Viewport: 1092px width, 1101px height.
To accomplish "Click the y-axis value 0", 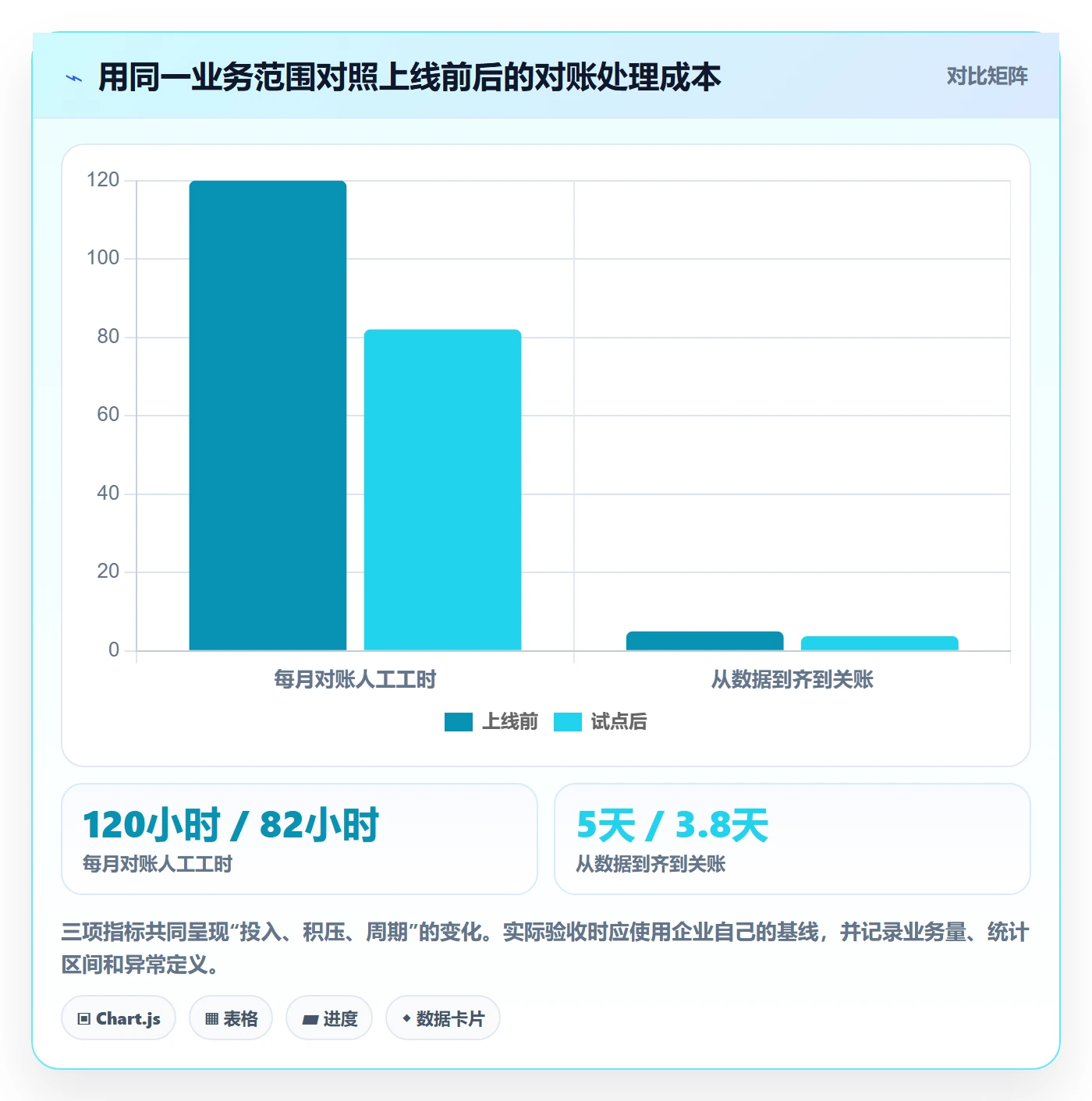I will coord(114,650).
